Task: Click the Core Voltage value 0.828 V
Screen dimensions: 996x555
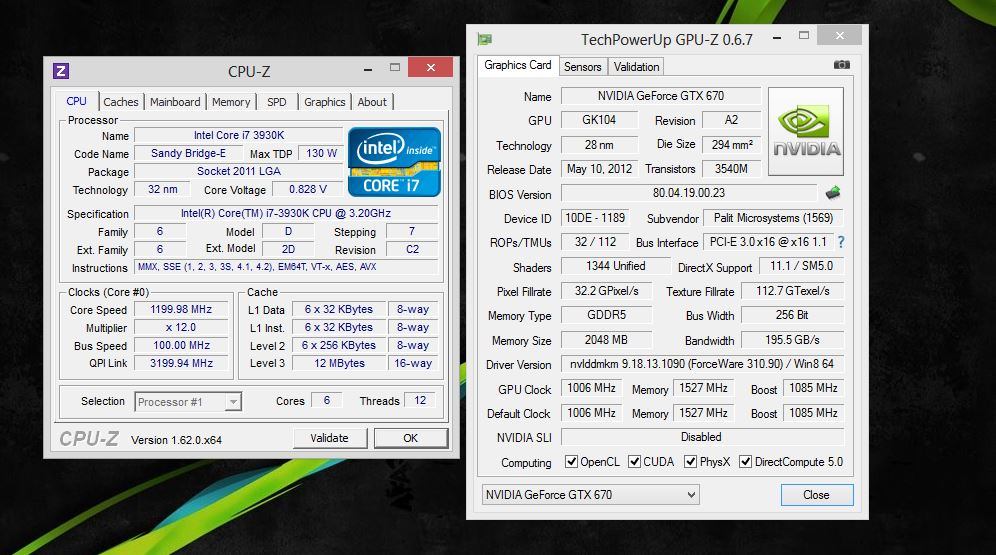Action: tap(308, 189)
